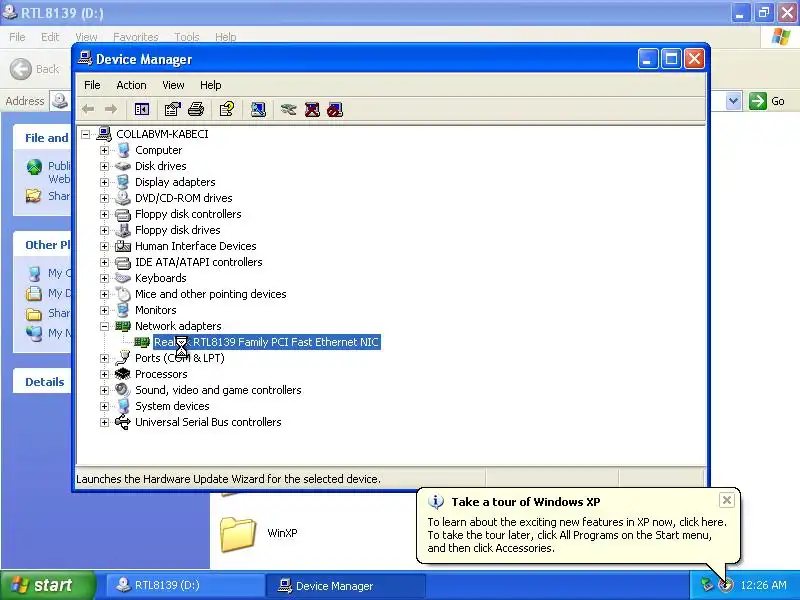
Task: Click the taskbar clock showing 12:26 AM
Action: [763, 585]
